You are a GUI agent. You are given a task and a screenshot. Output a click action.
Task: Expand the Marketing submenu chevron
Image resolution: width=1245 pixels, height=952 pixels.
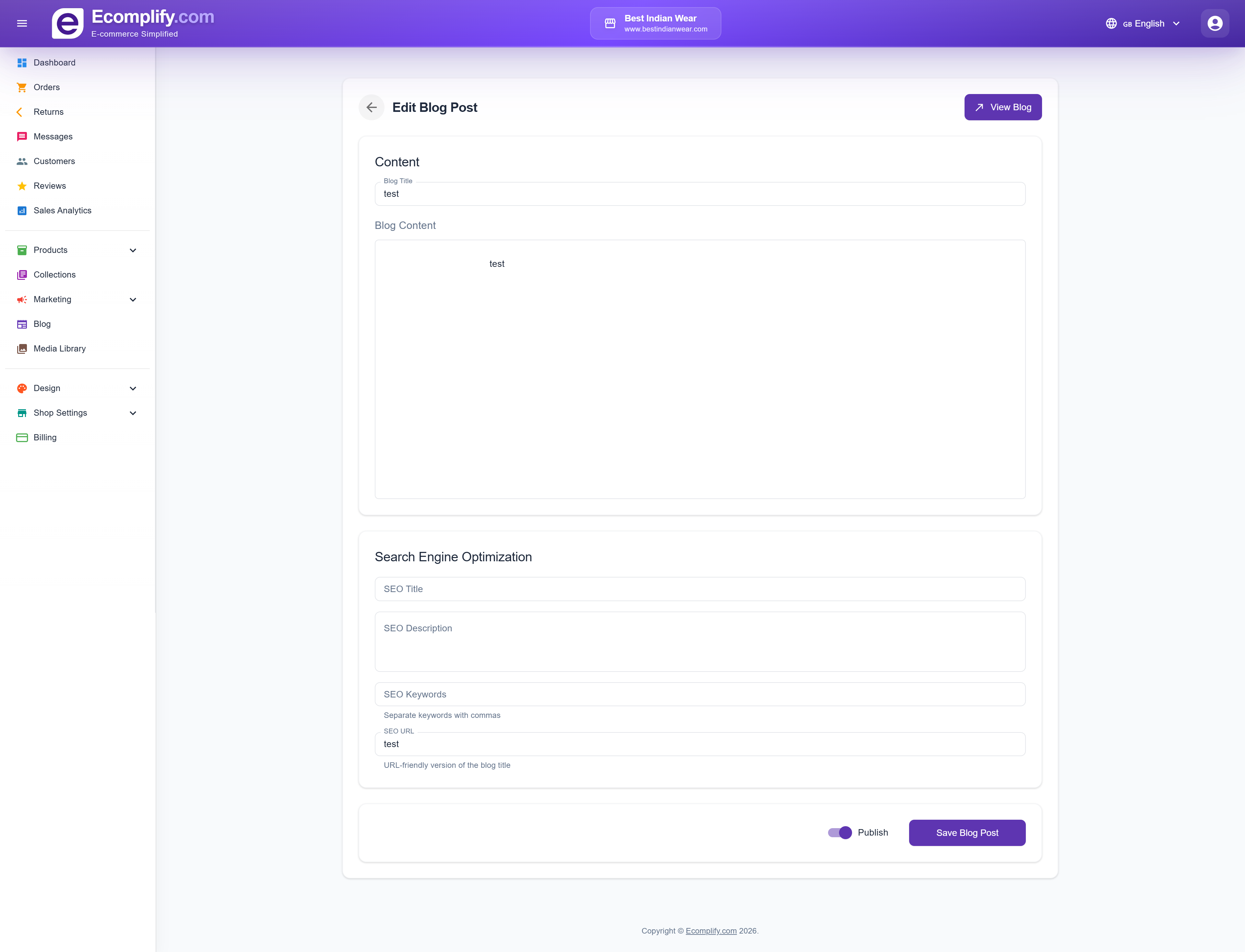click(x=133, y=299)
